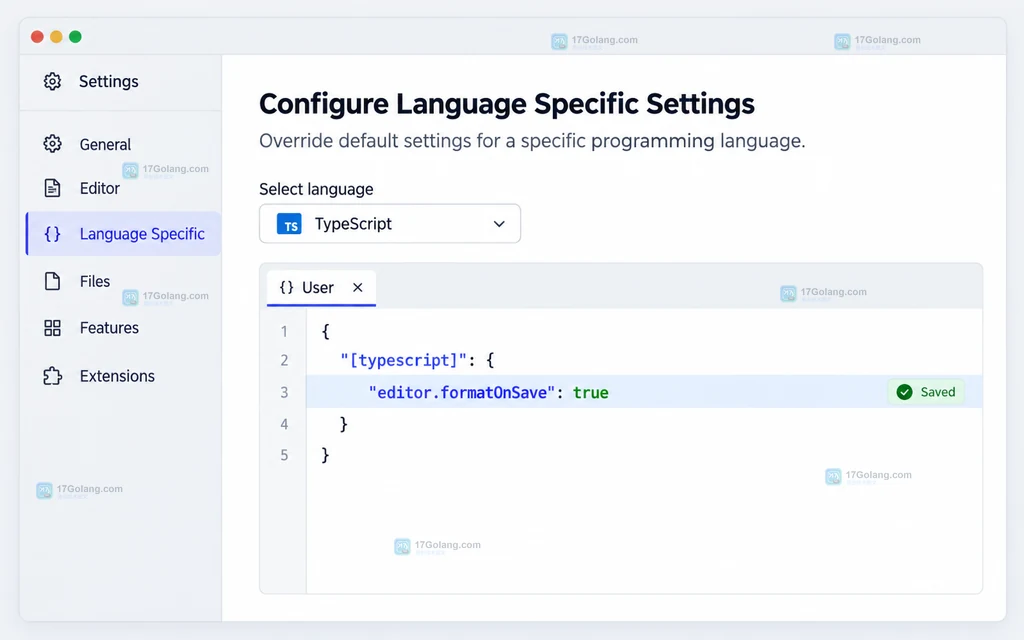Image resolution: width=1024 pixels, height=640 pixels.
Task: Switch to the User tab
Action: pyautogui.click(x=321, y=288)
